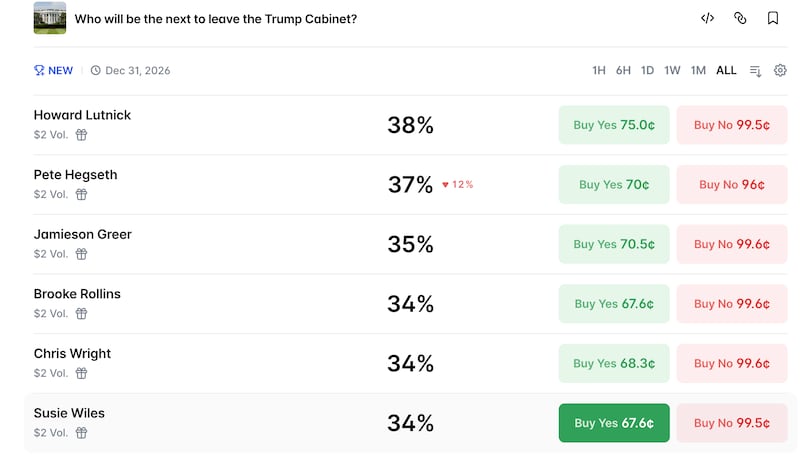Image resolution: width=800 pixels, height=463 pixels.
Task: Click the NEW trophy badge
Action: click(x=54, y=70)
